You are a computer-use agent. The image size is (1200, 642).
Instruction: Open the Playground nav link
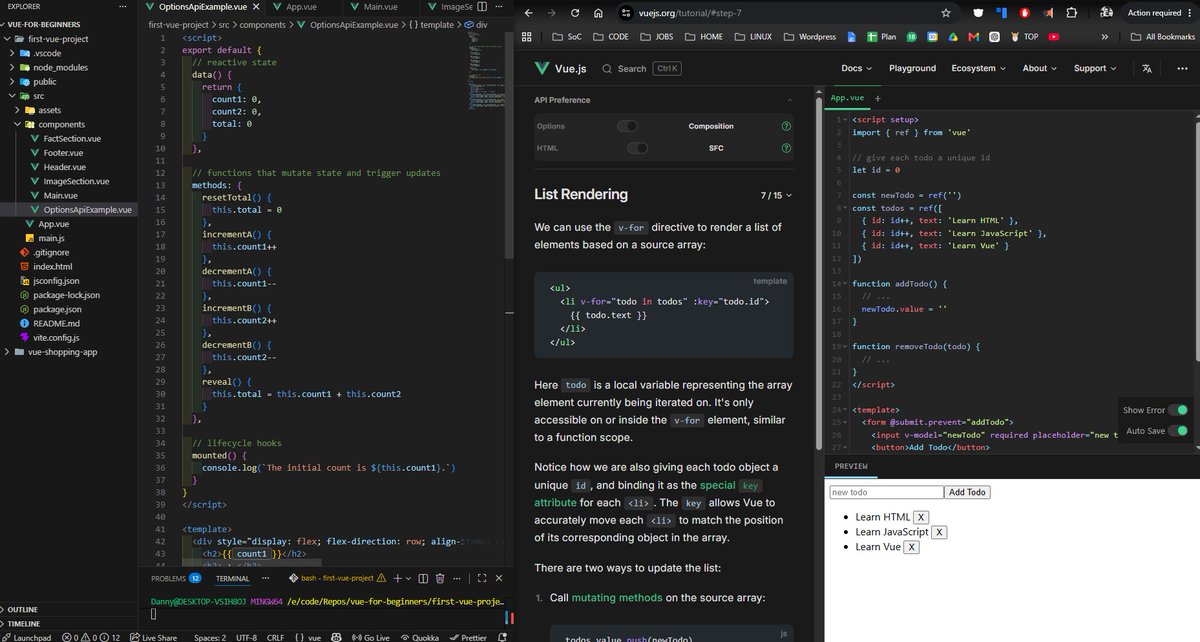point(912,68)
